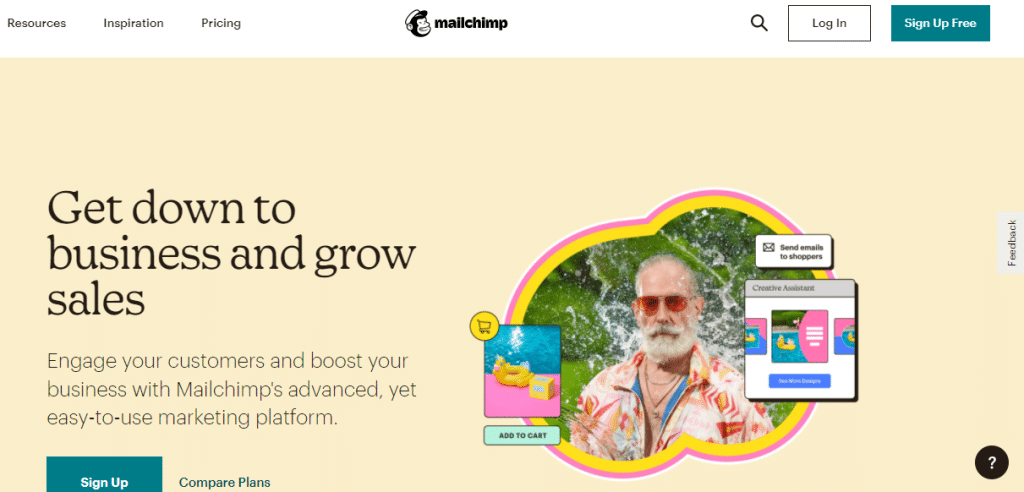Open the Inspiration menu

pyautogui.click(x=133, y=24)
